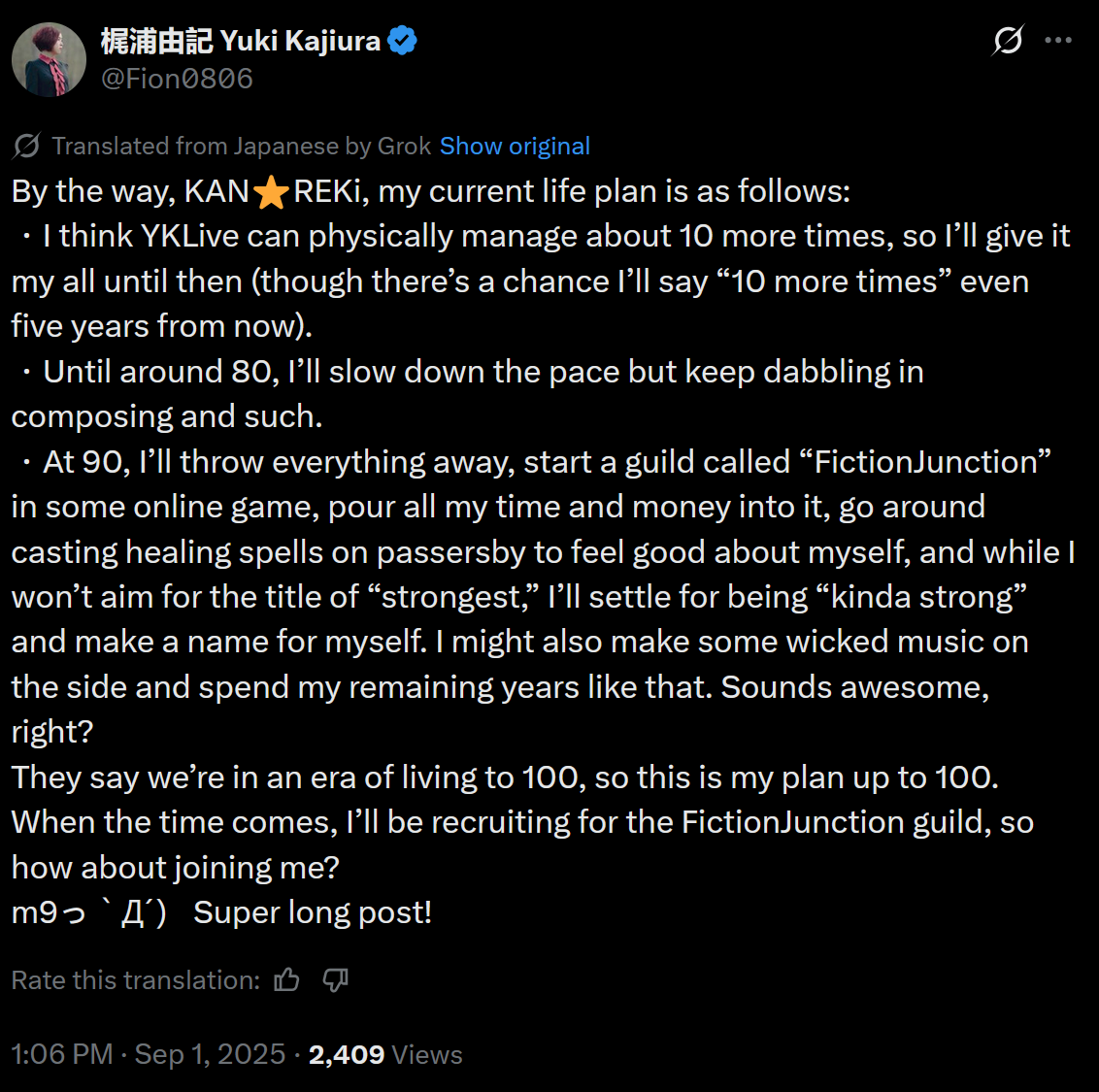
Task: Click the Grok icon beside the More button
Action: pos(1008,41)
